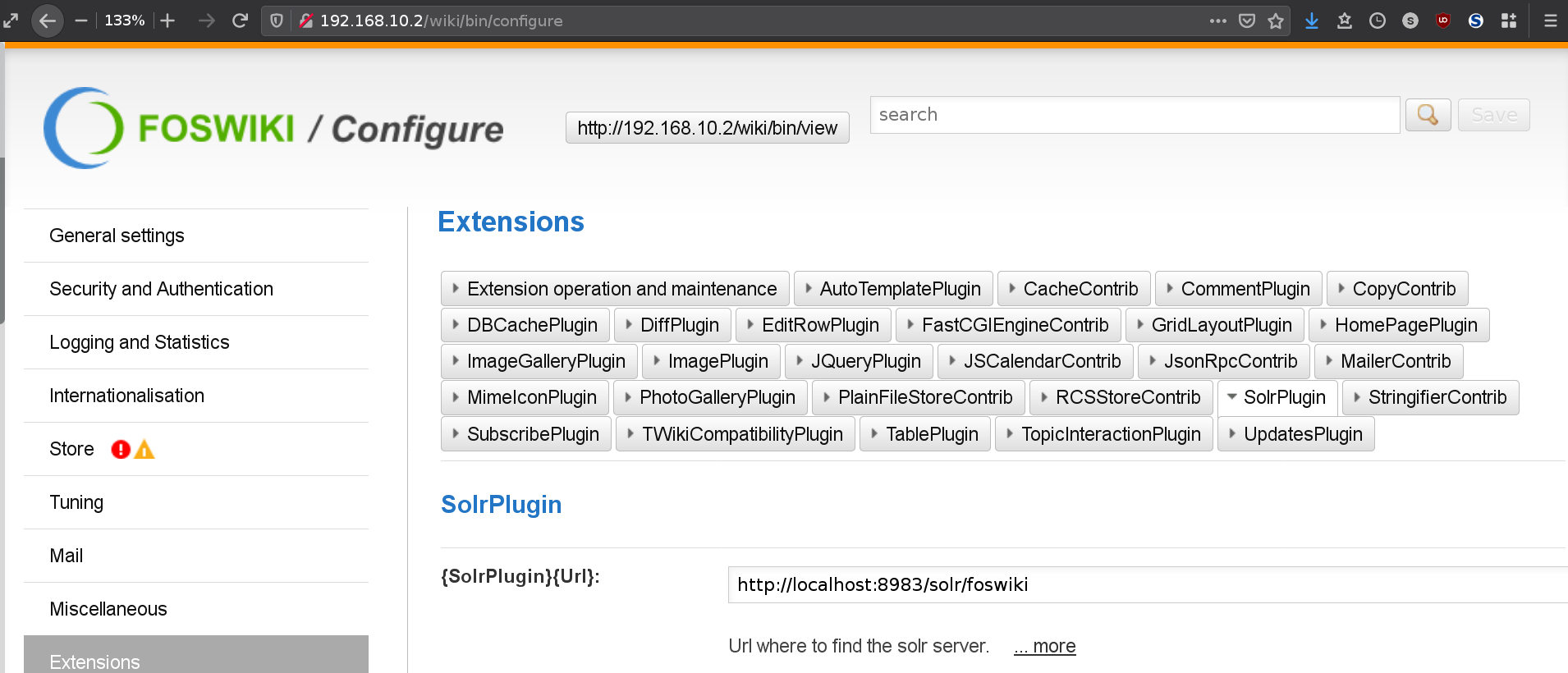Expand the JSCalendarContrib section

1035,361
